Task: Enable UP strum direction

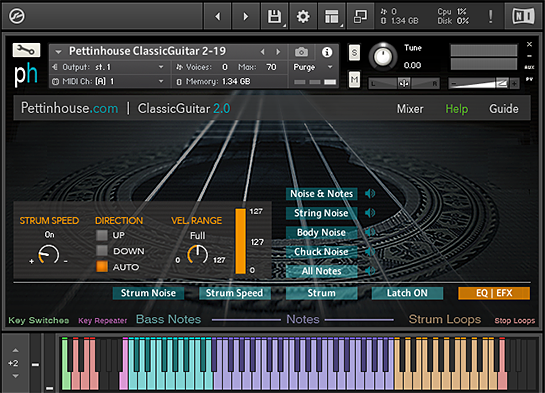Action: (102, 235)
